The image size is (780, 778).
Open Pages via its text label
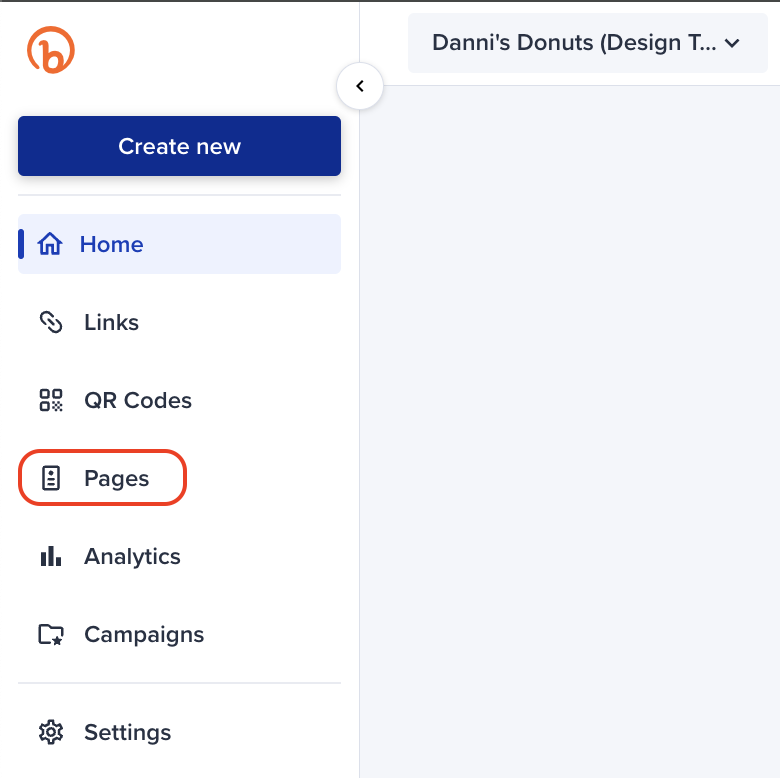pyautogui.click(x=116, y=478)
